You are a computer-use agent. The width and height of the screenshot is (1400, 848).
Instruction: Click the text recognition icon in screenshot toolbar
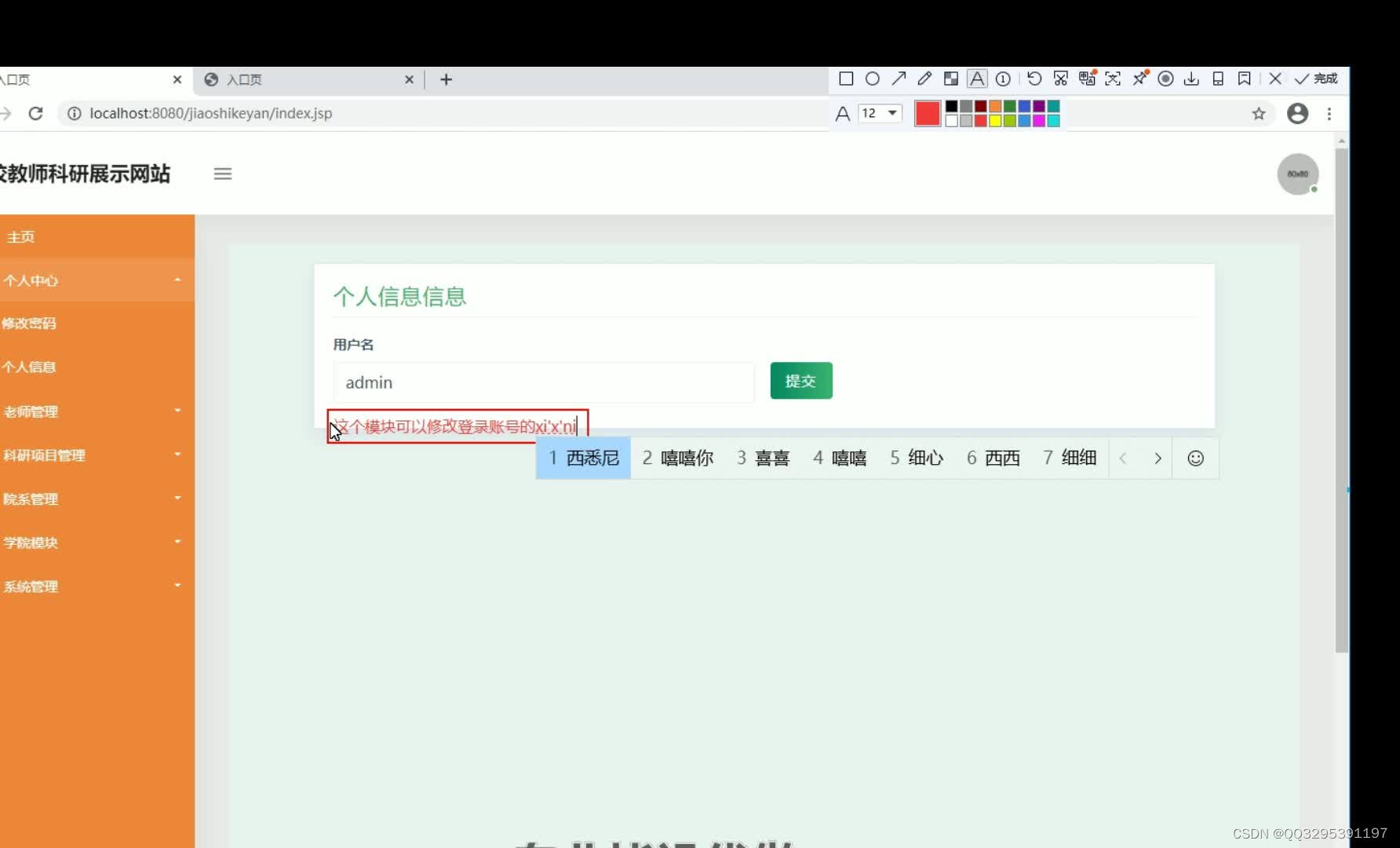pos(1113,79)
